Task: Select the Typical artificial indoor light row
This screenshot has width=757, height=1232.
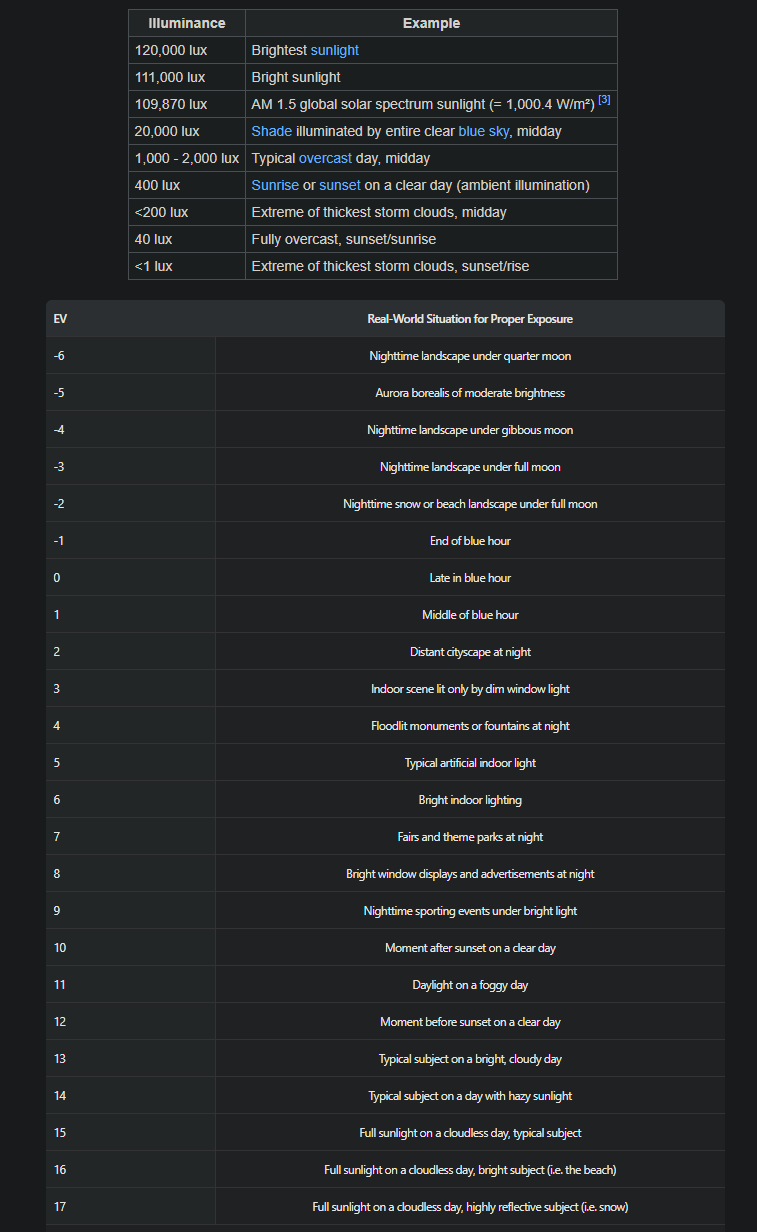Action: coord(470,763)
